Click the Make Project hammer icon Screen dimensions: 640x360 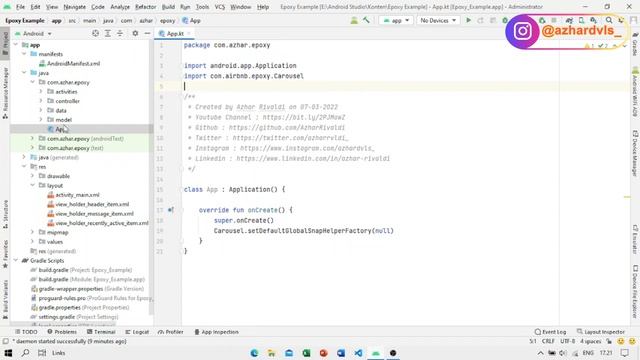pos(366,20)
